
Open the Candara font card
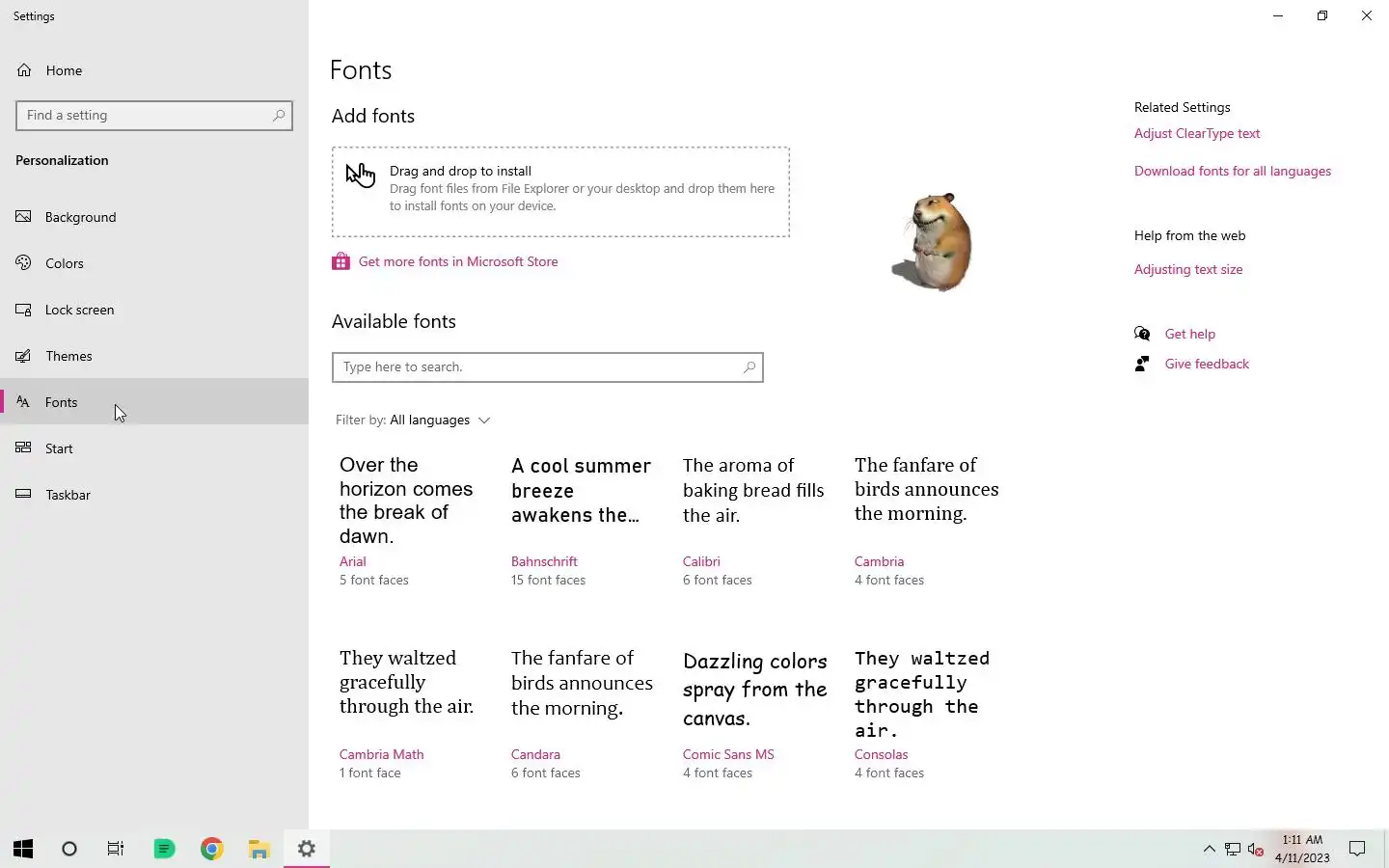pos(582,714)
